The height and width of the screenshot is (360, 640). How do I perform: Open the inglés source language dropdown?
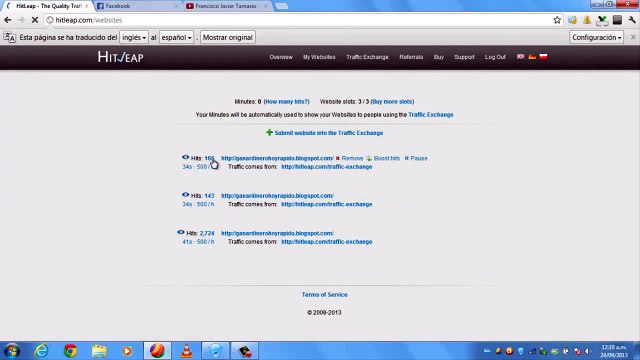tap(134, 37)
